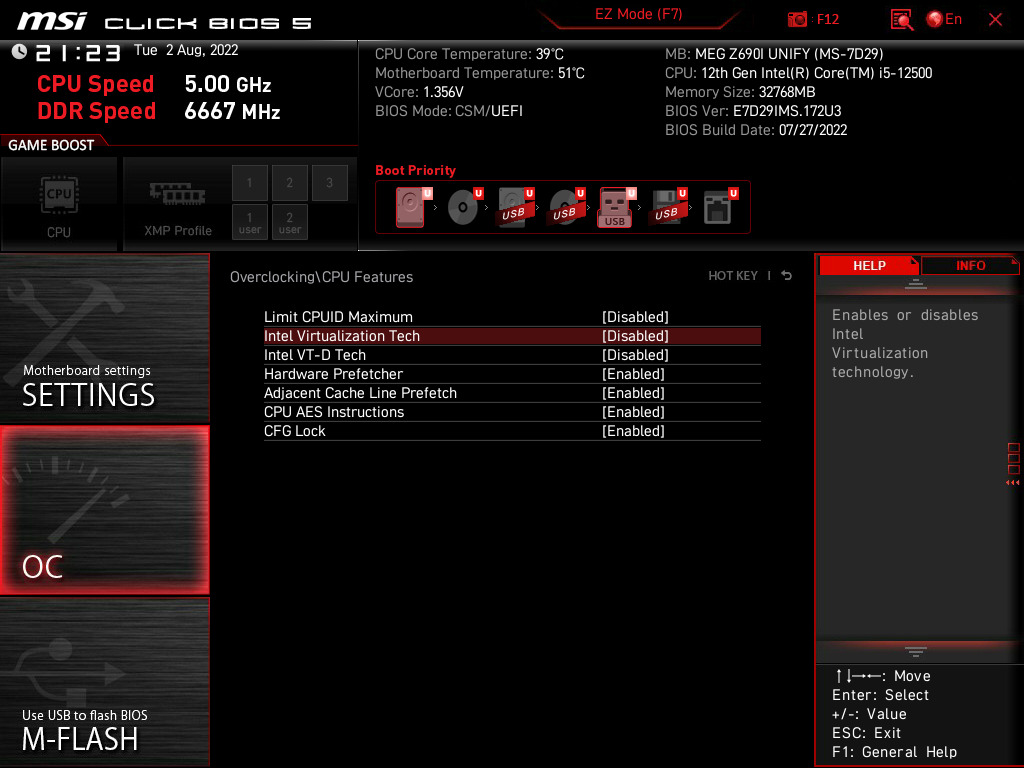Select XMP user profile 1
This screenshot has height=768, width=1024.
point(249,222)
